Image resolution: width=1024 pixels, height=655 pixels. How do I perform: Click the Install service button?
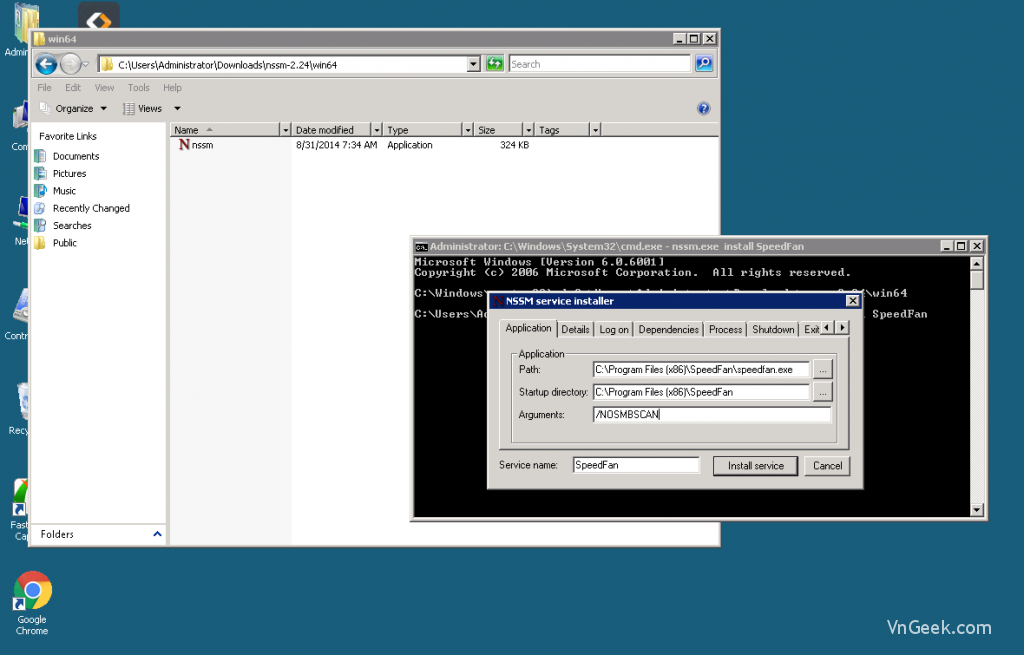point(756,466)
